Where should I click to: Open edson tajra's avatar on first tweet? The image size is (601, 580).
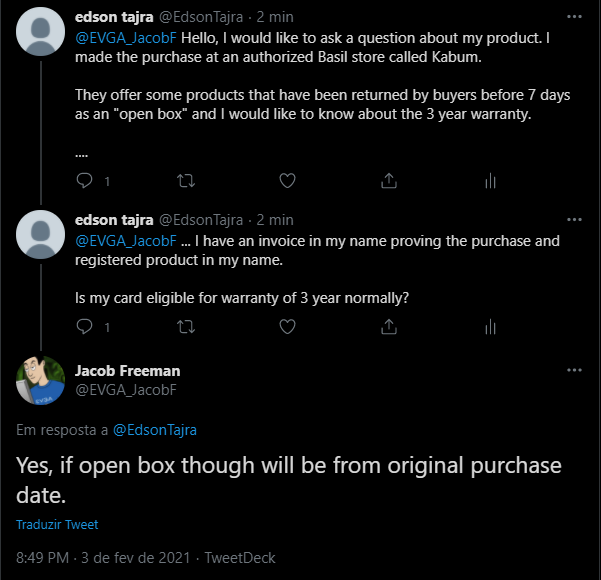point(41,34)
